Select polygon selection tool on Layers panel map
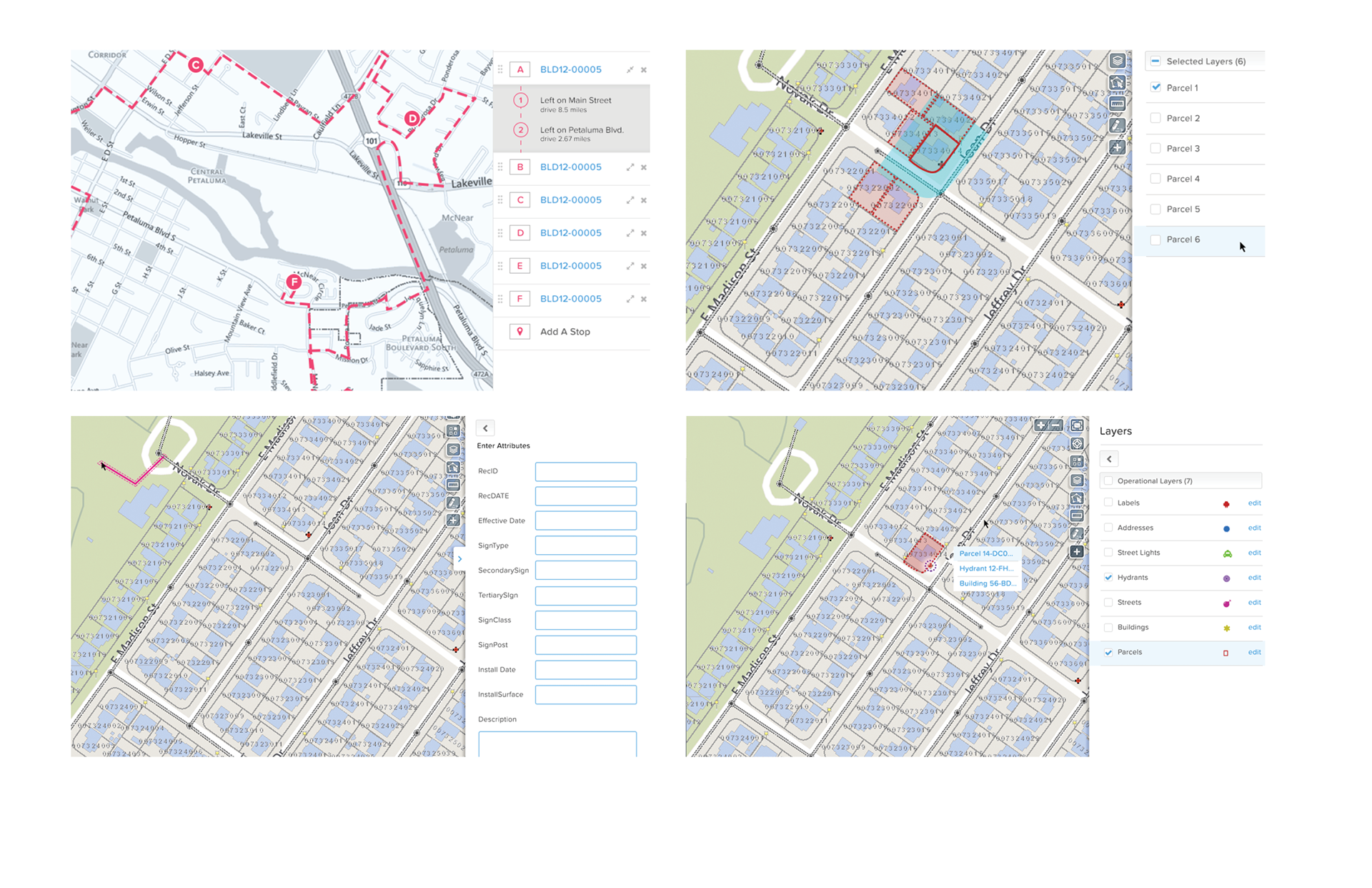 click(x=1077, y=498)
